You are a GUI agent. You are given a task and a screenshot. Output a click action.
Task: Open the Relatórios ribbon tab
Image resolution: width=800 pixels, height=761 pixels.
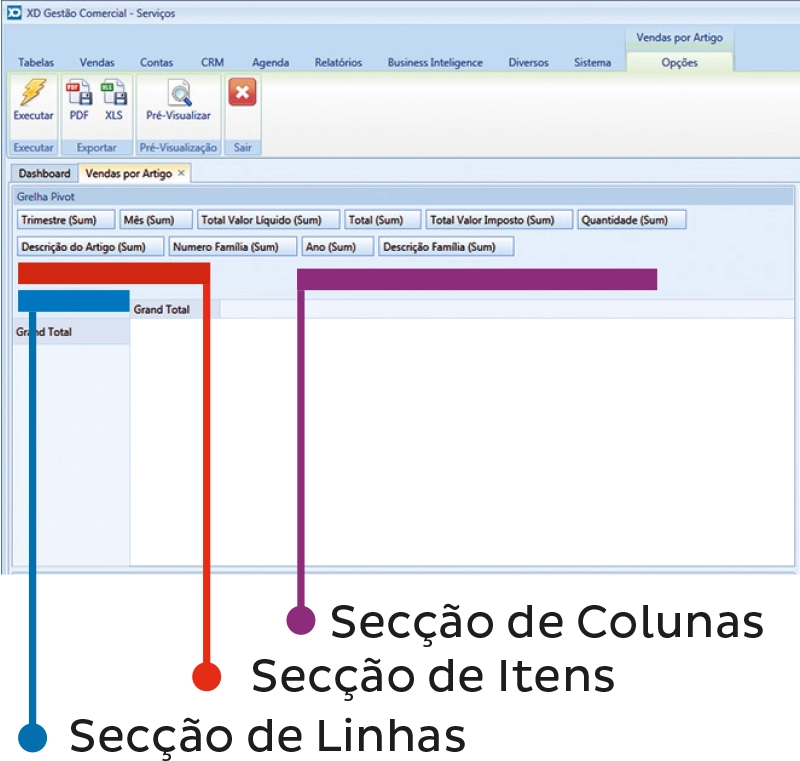point(338,62)
